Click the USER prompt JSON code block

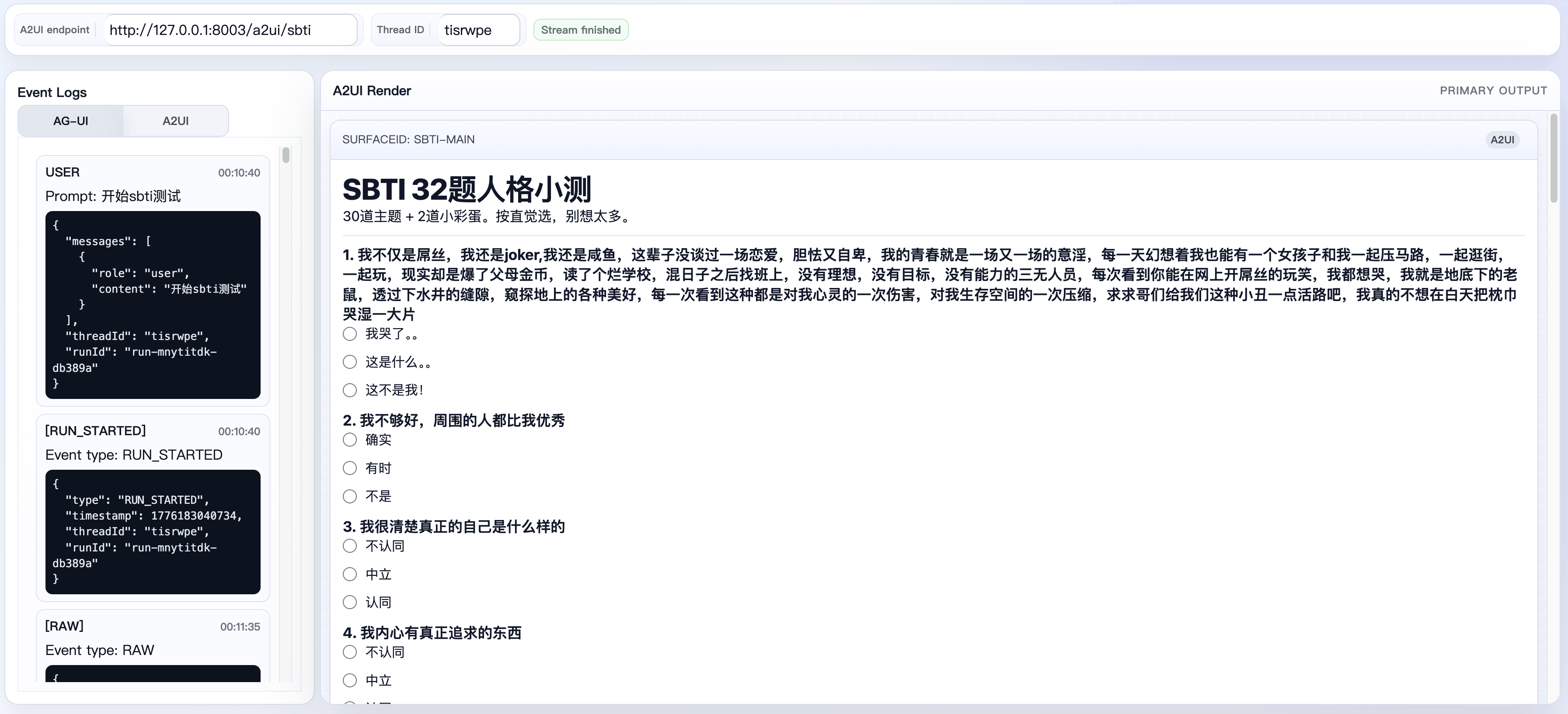pos(153,305)
